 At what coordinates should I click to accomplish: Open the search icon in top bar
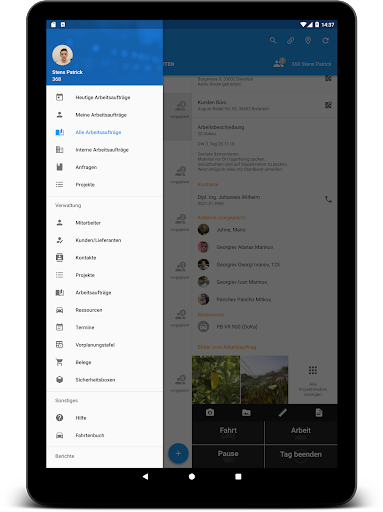[273, 41]
